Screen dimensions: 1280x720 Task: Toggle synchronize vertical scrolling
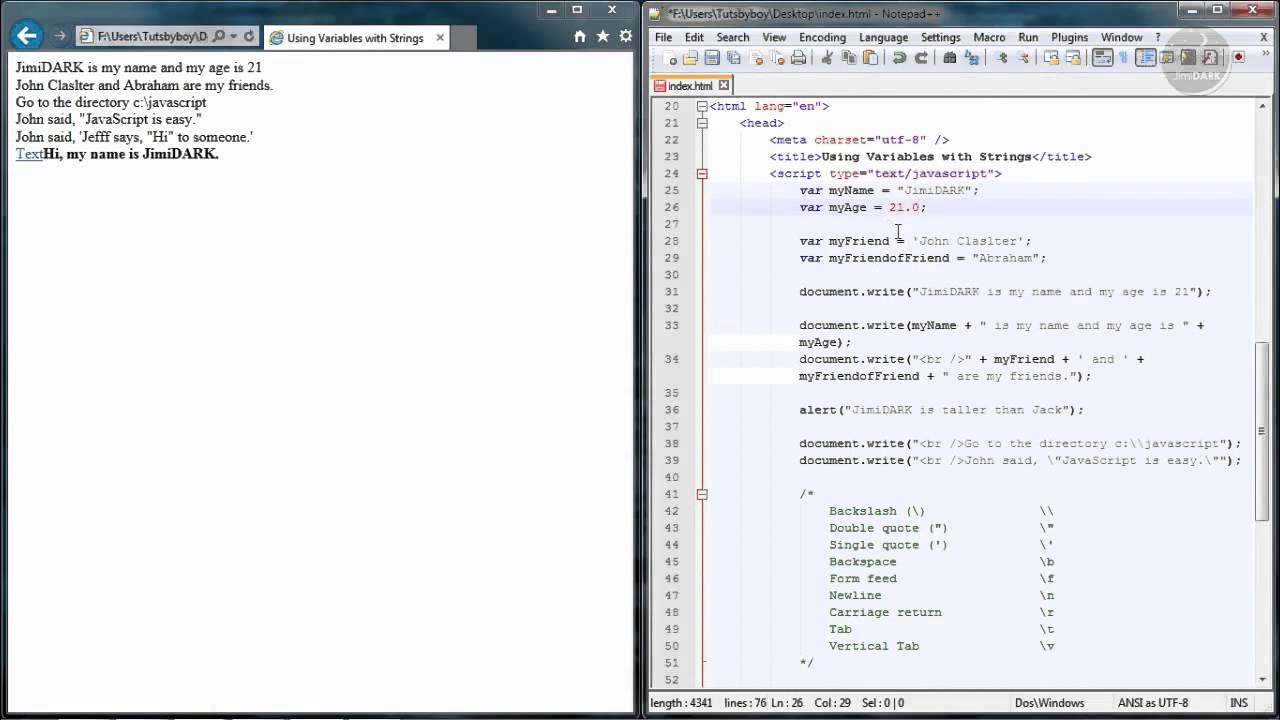[x=1052, y=58]
